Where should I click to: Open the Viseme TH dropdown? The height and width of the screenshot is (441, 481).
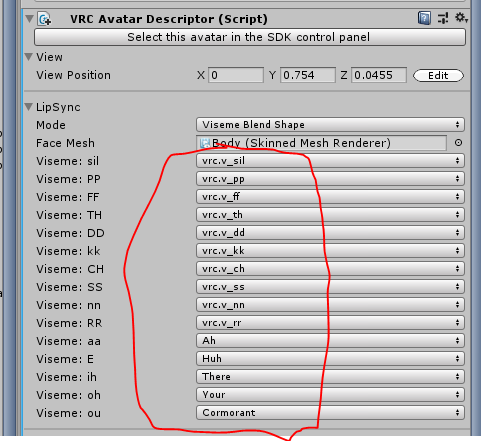click(x=330, y=215)
